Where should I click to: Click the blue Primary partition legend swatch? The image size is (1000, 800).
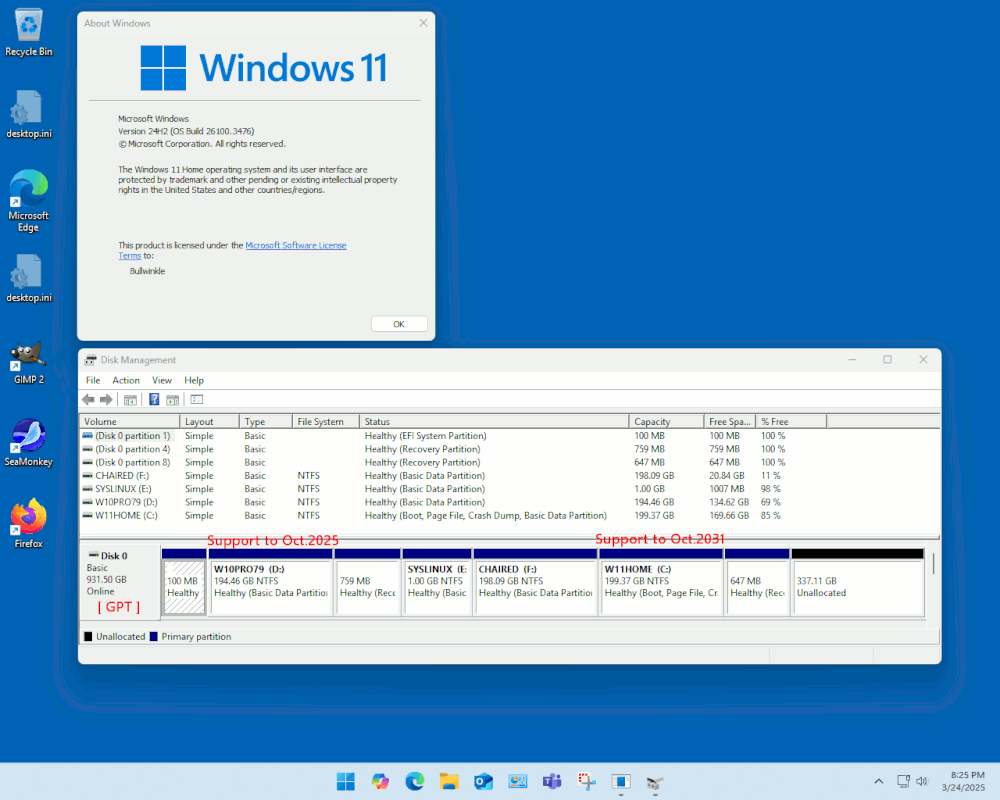click(x=154, y=636)
